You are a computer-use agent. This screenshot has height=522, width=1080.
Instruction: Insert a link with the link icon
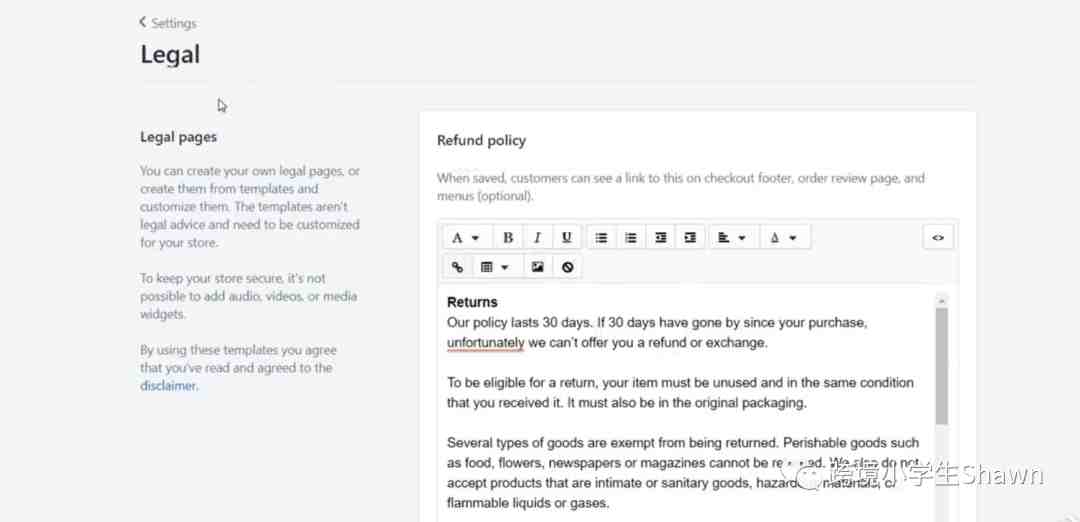[x=458, y=267]
